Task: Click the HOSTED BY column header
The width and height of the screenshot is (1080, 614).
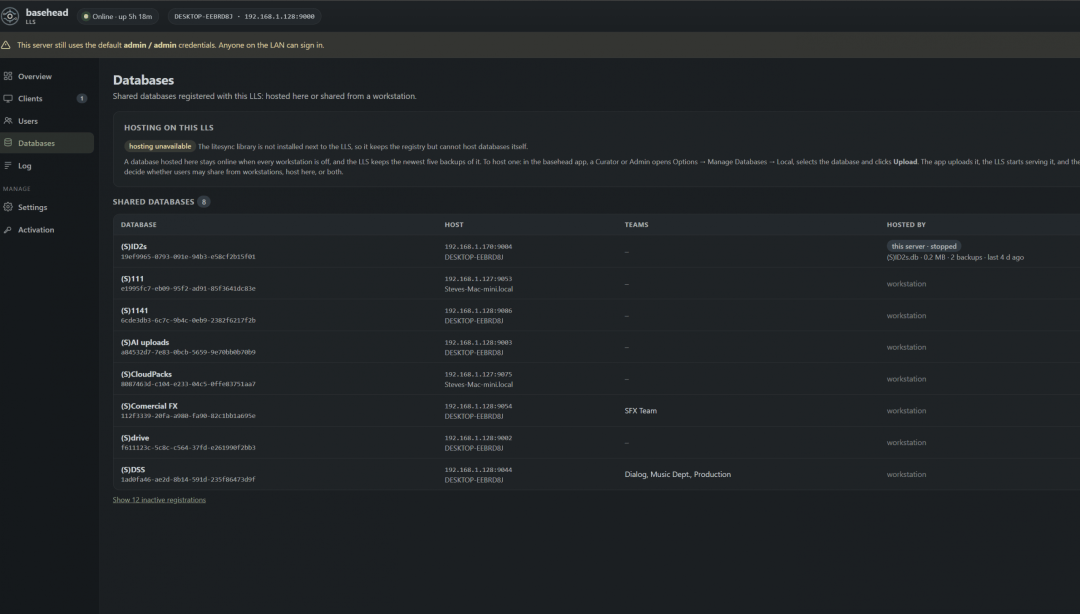Action: coord(906,225)
